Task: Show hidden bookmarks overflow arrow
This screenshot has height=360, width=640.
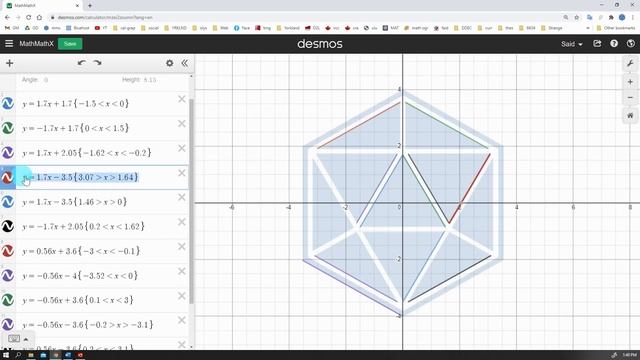Action: pyautogui.click(x=588, y=28)
